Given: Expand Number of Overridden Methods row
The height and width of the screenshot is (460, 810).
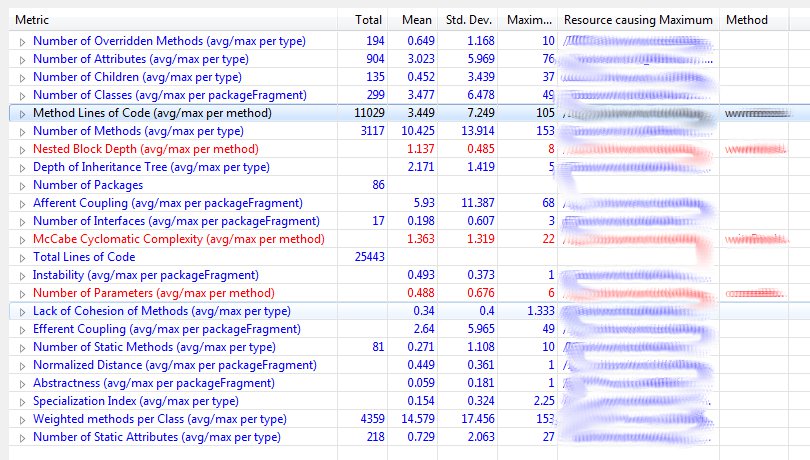Looking at the screenshot, I should (22, 42).
